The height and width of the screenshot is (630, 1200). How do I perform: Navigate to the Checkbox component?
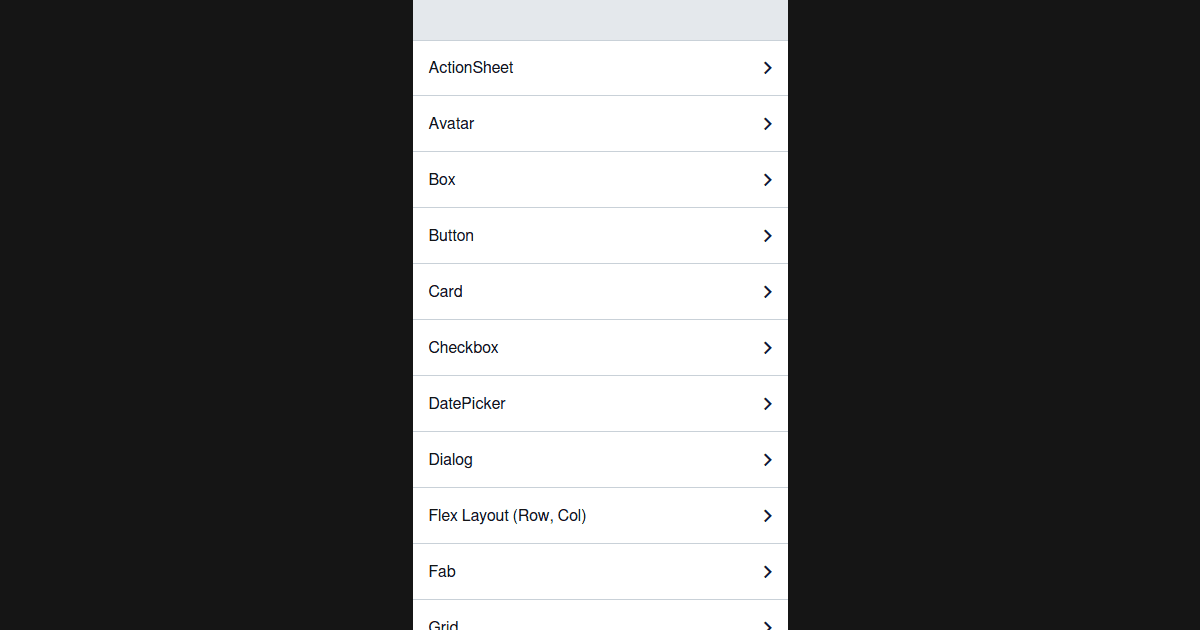pos(464,348)
